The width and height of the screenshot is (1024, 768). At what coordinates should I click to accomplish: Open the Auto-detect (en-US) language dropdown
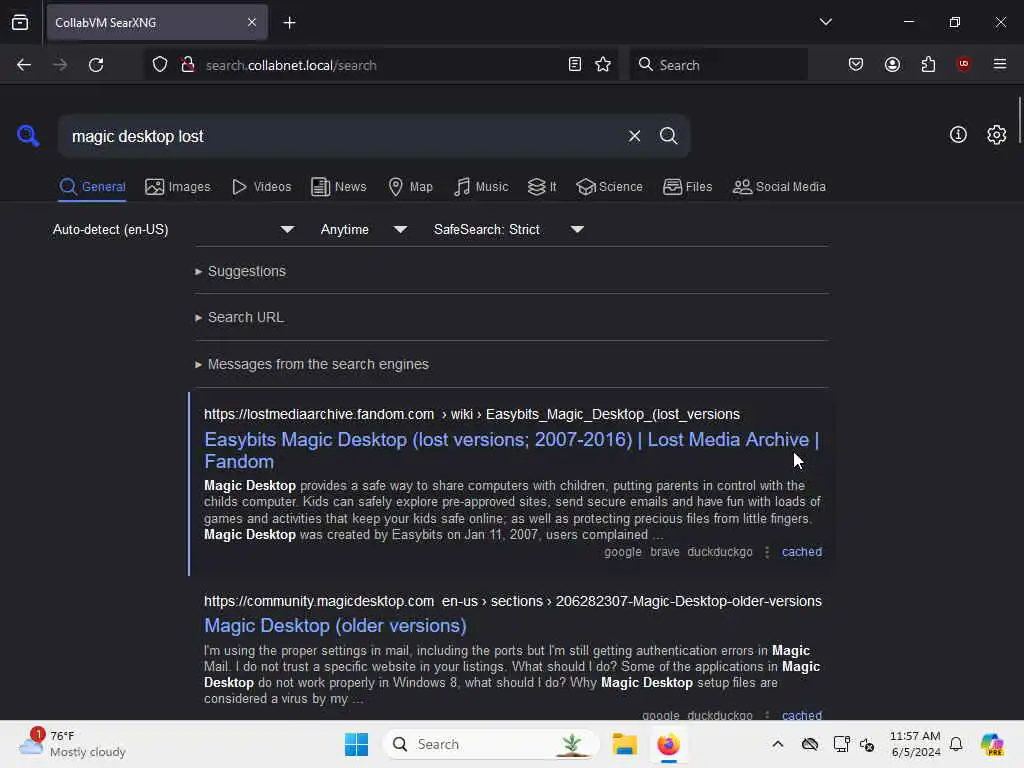coord(174,229)
